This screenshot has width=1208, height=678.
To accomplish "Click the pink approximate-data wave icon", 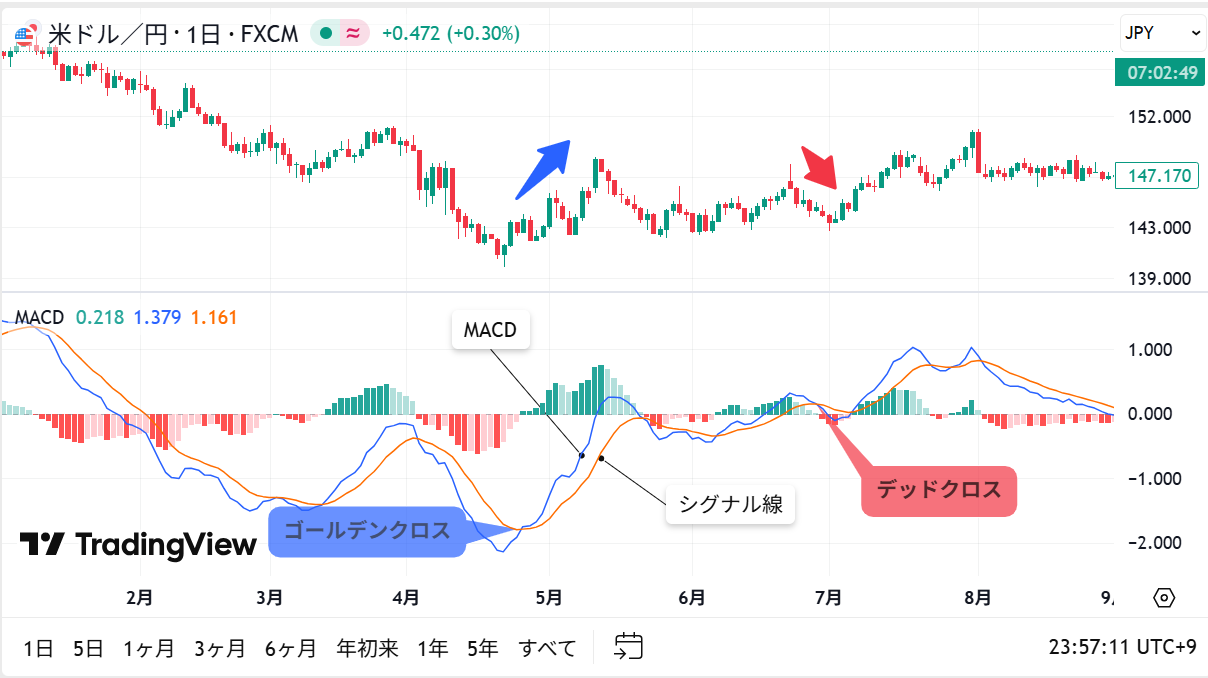I will click(353, 34).
